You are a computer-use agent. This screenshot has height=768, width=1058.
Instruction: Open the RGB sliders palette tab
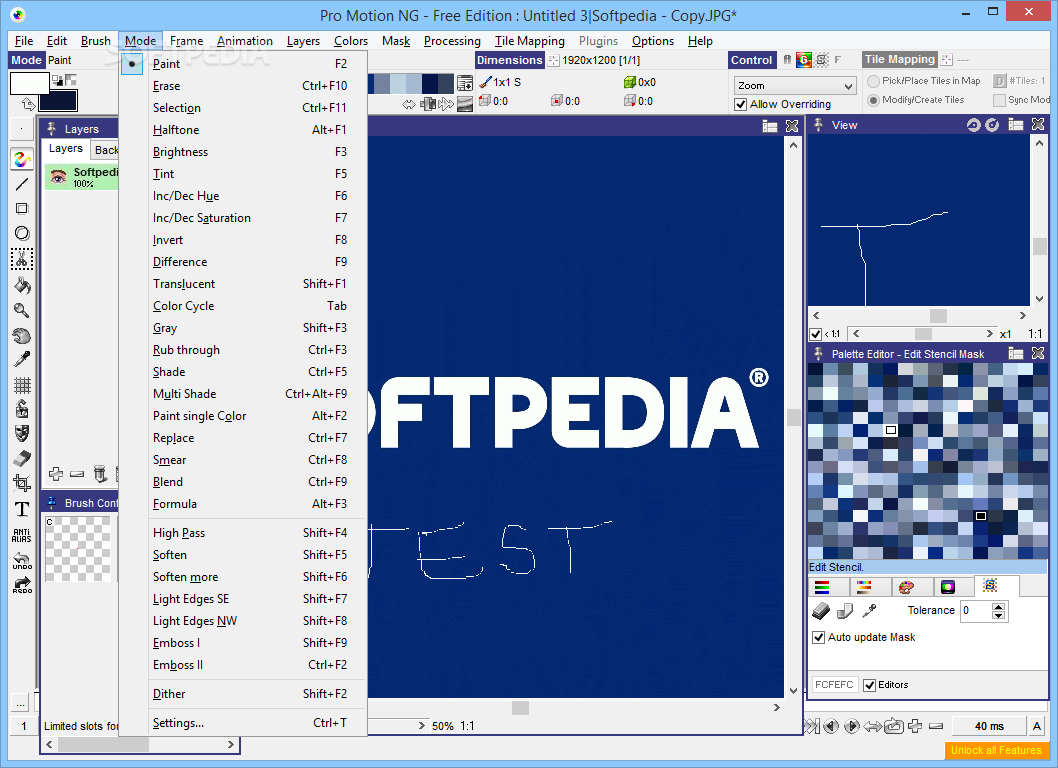[x=822, y=586]
